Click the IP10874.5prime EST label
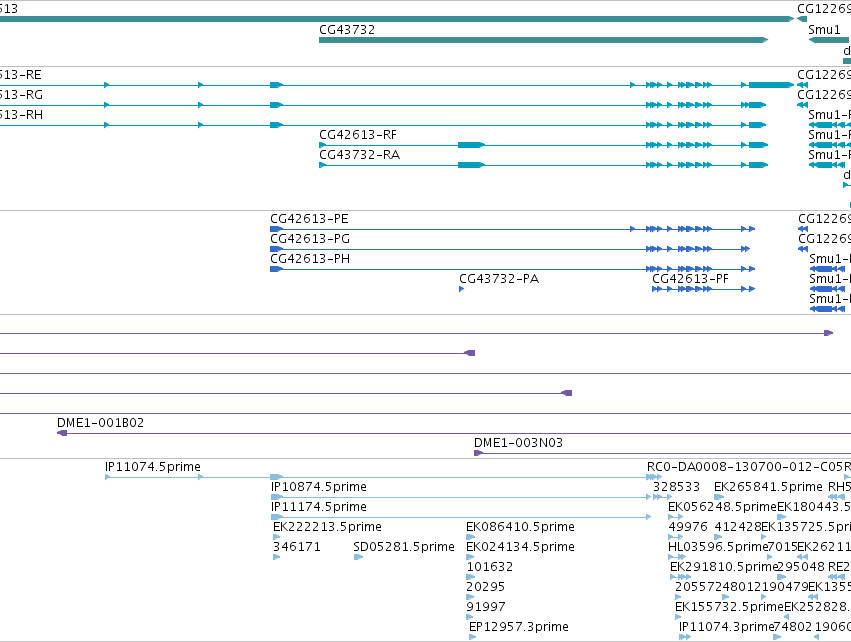The image size is (851, 642). pos(319,487)
